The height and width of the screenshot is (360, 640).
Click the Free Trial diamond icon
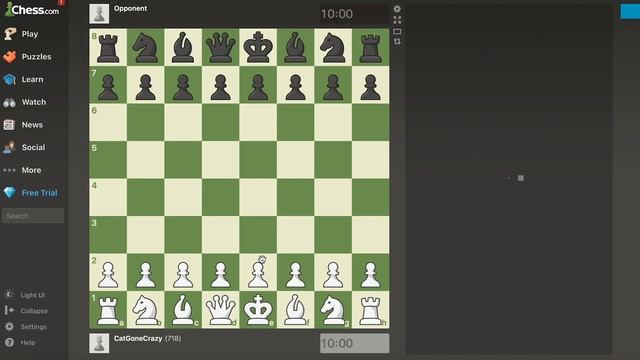pyautogui.click(x=9, y=193)
